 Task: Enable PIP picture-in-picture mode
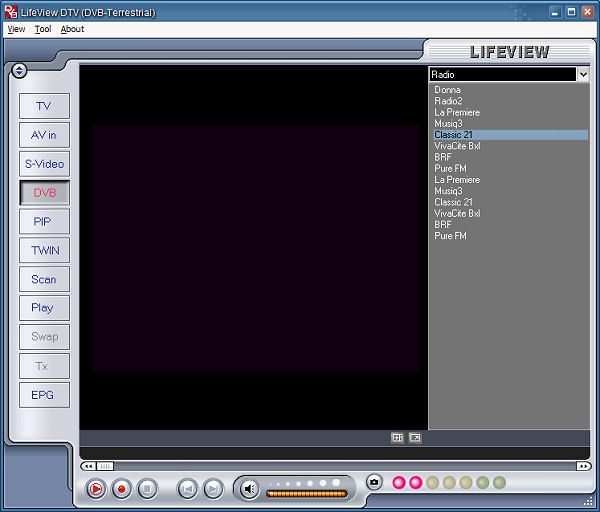coord(45,222)
